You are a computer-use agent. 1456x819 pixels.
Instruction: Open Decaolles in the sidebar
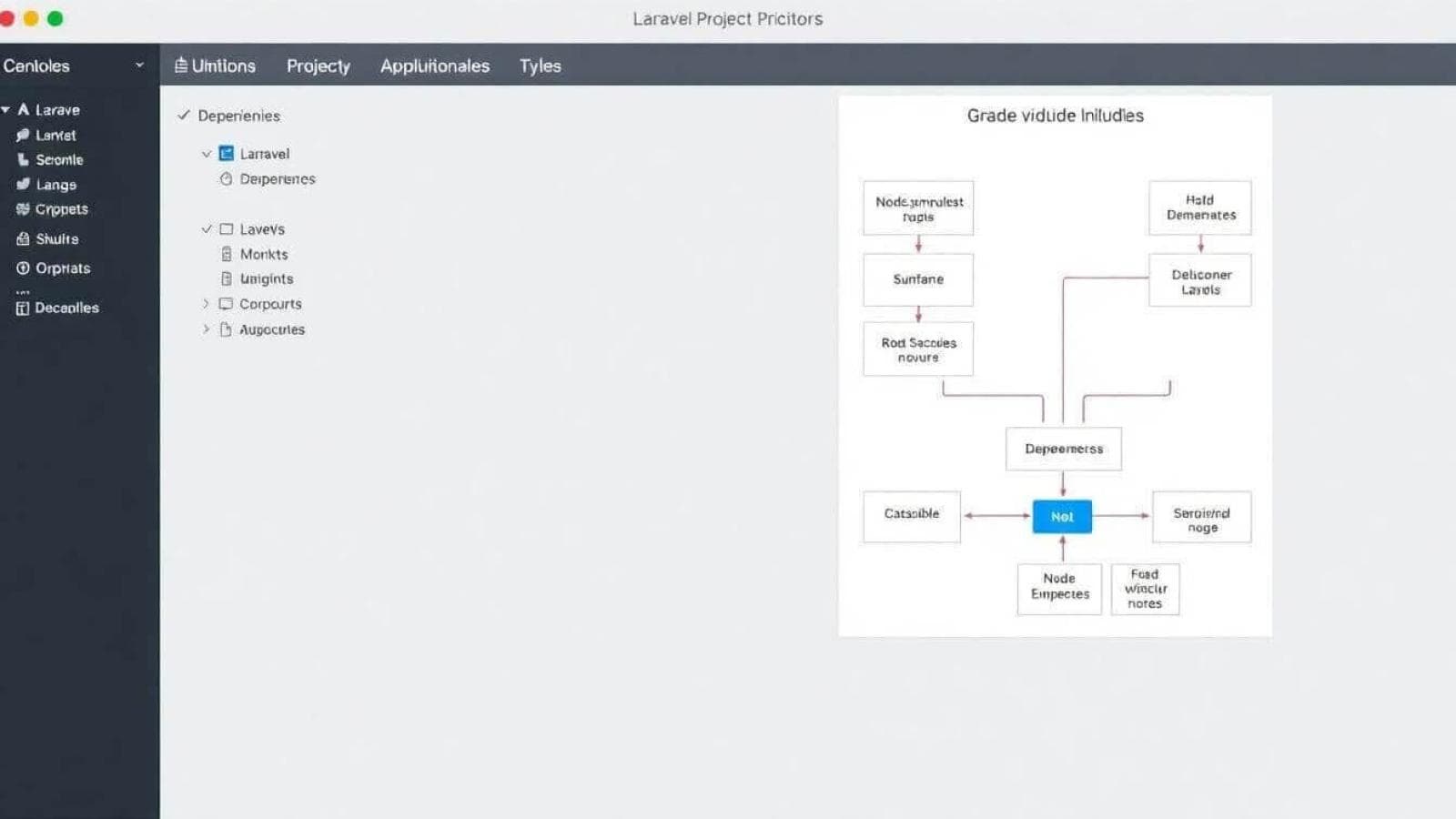pos(66,308)
